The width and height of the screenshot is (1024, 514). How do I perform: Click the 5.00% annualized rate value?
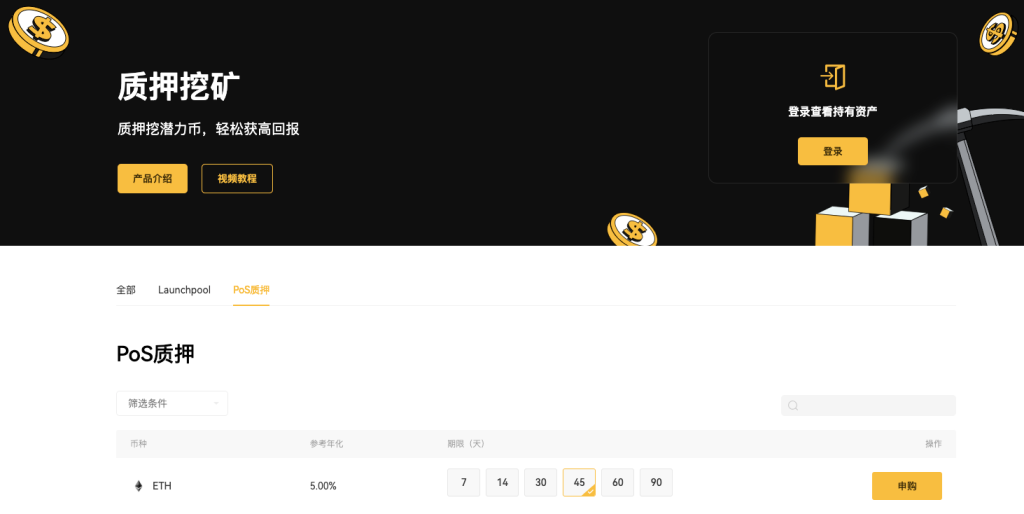(x=323, y=486)
